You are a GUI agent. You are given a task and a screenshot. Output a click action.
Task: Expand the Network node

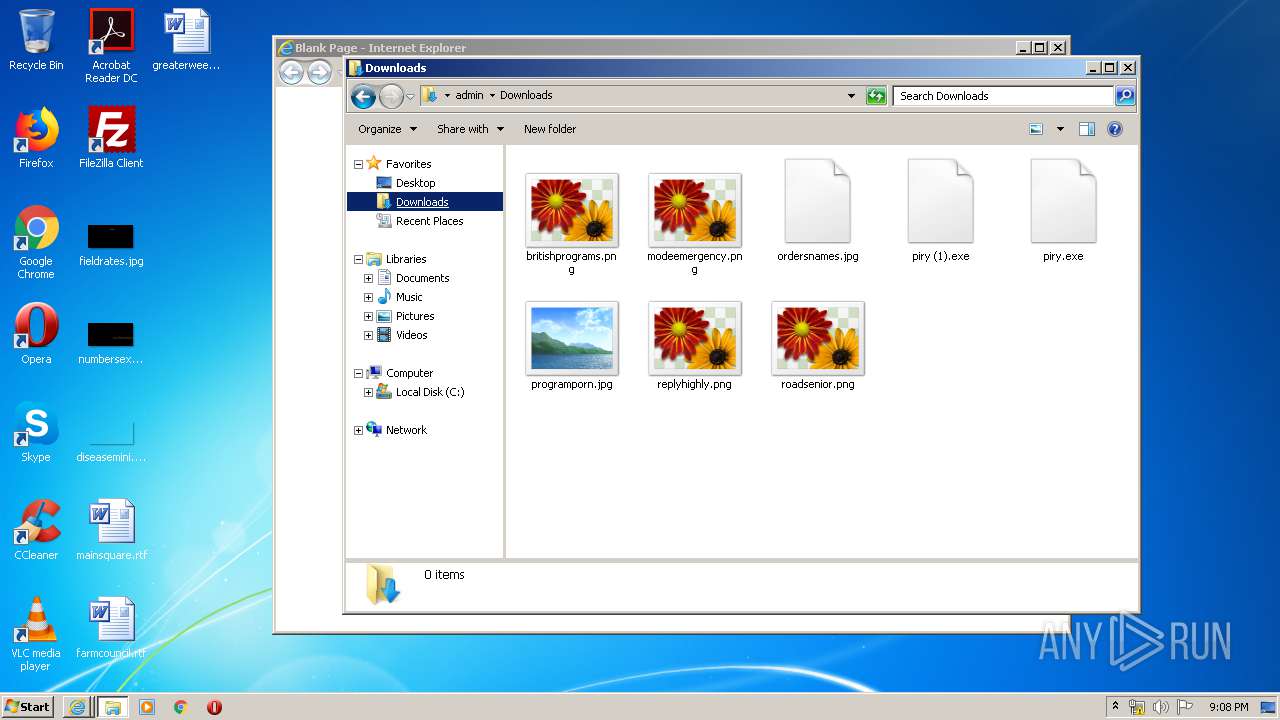pyautogui.click(x=358, y=430)
